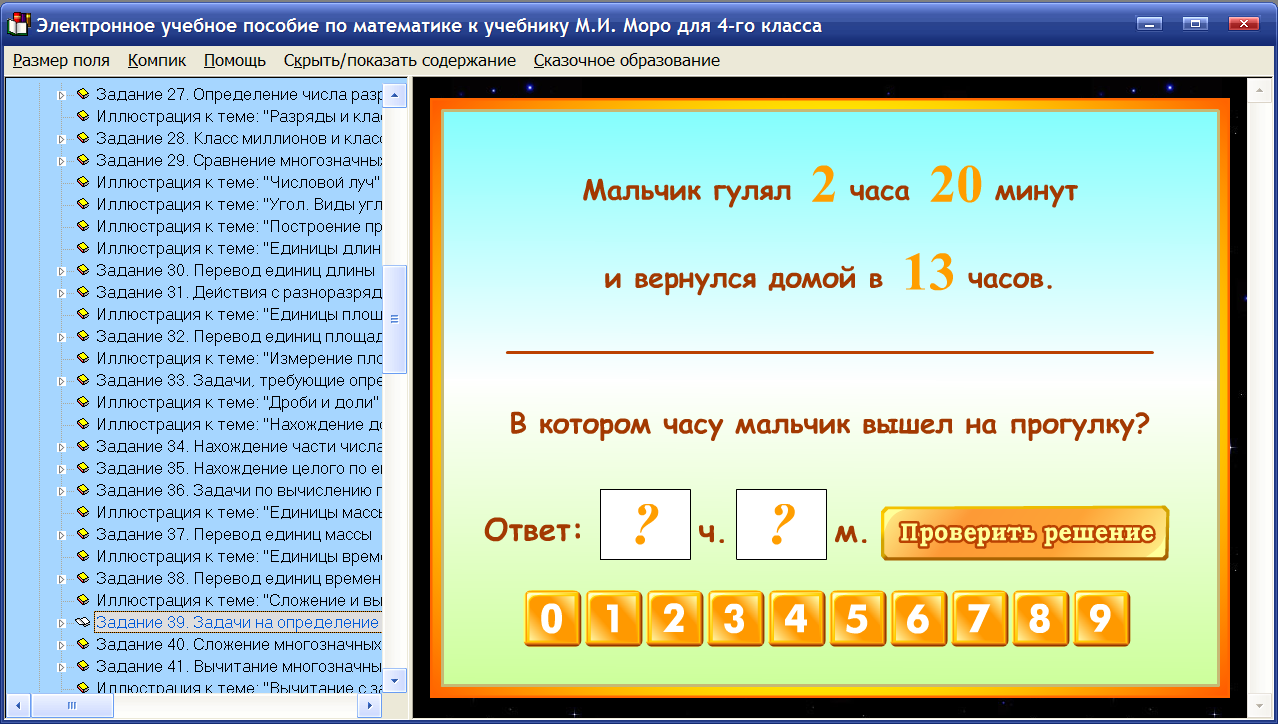This screenshot has height=724, width=1278.
Task: Click the yellow tag beside "Дроби и доли" illustration
Action: click(x=83, y=400)
